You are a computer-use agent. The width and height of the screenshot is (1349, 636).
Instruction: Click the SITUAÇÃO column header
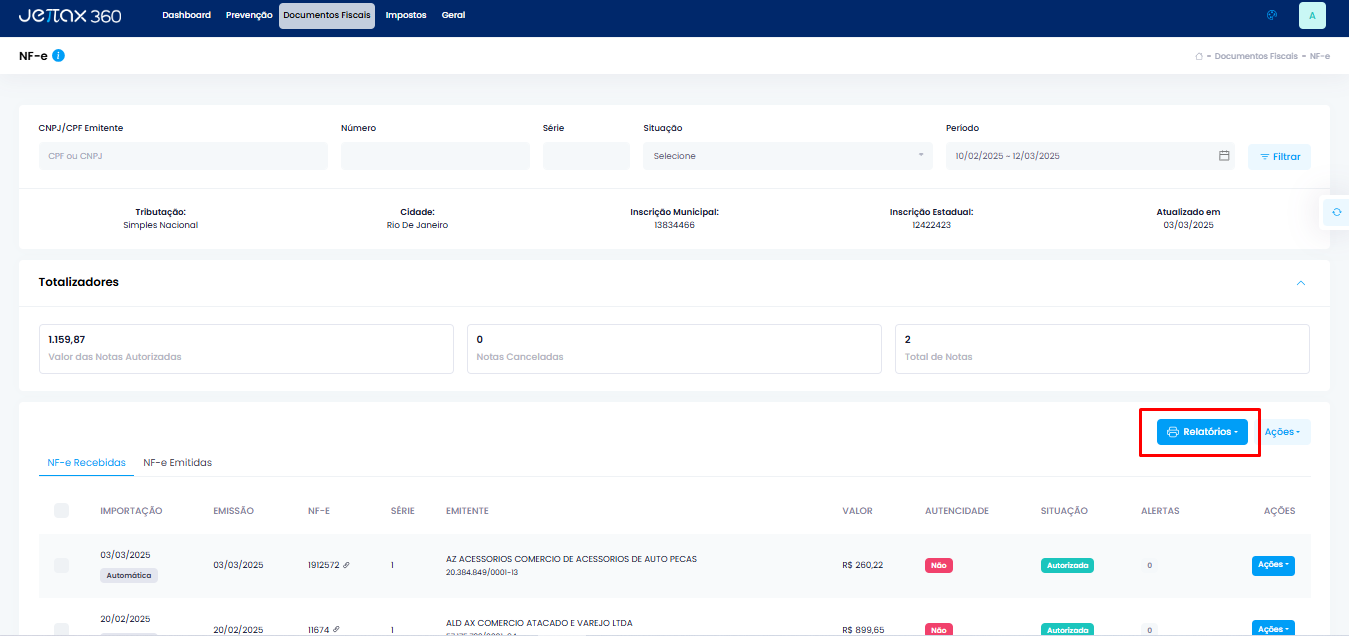pos(1064,511)
